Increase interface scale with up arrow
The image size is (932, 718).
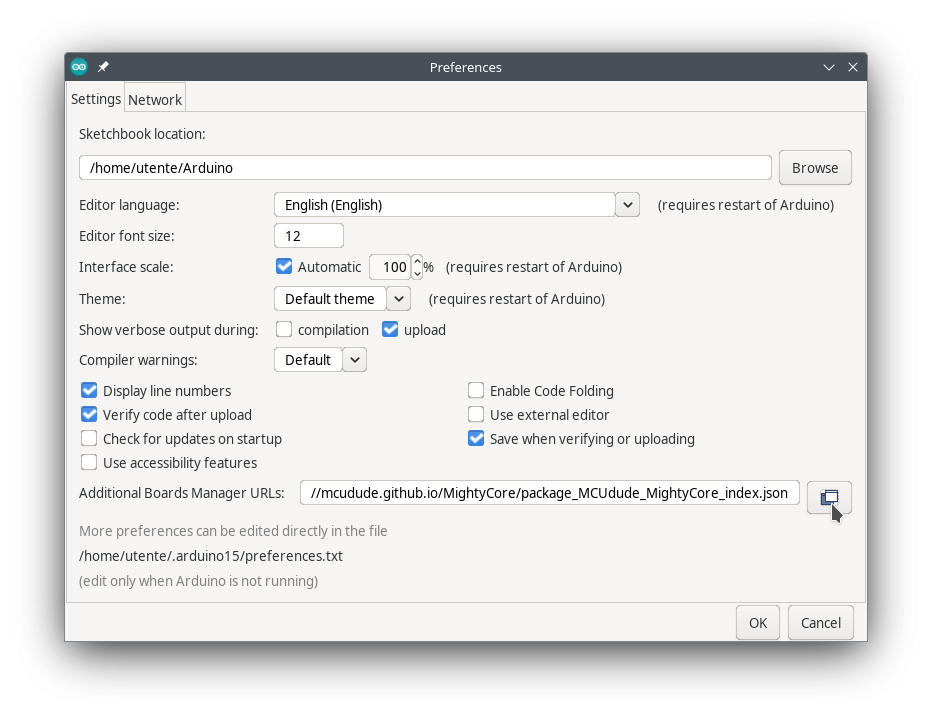click(417, 261)
